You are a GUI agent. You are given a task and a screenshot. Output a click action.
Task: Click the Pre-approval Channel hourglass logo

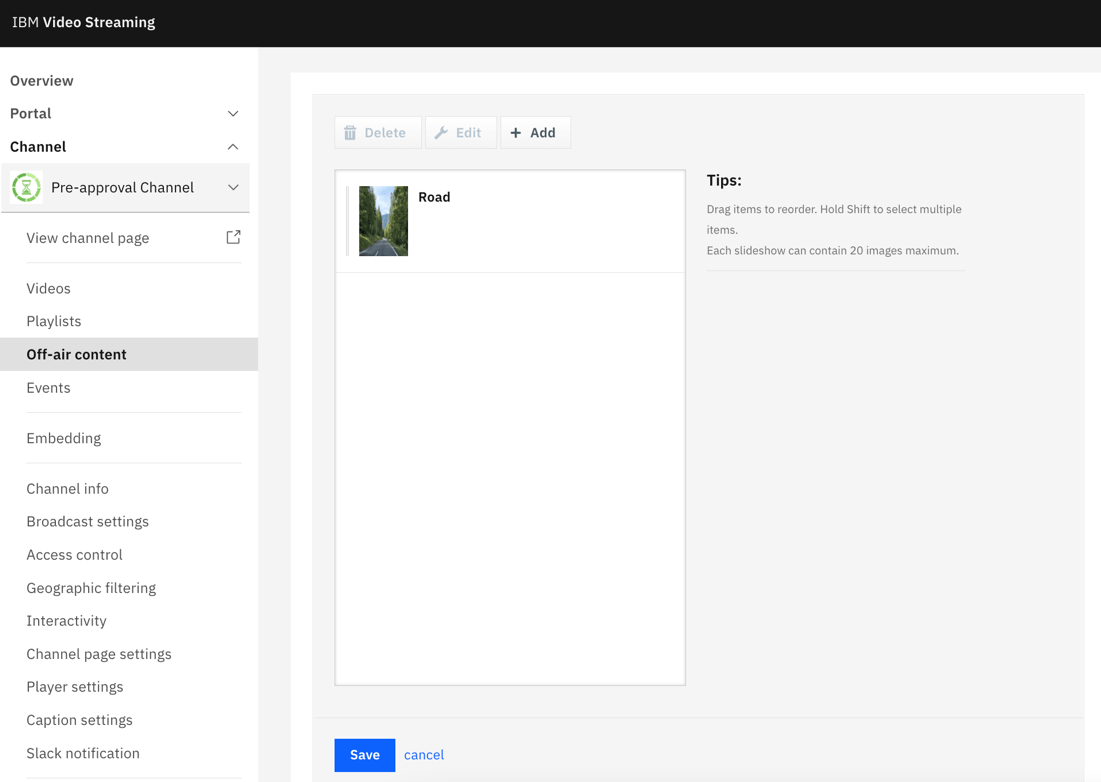(x=26, y=187)
